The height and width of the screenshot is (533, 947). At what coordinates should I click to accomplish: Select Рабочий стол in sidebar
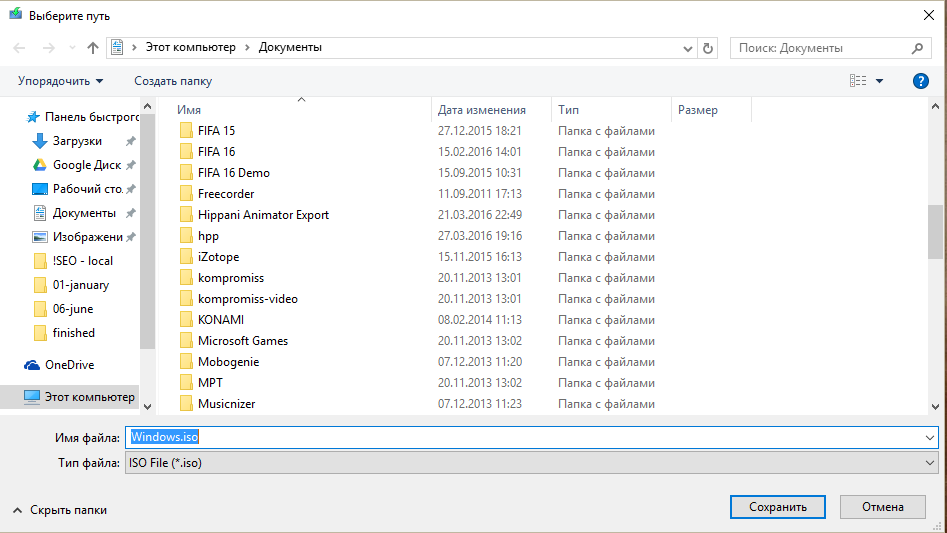click(x=88, y=189)
